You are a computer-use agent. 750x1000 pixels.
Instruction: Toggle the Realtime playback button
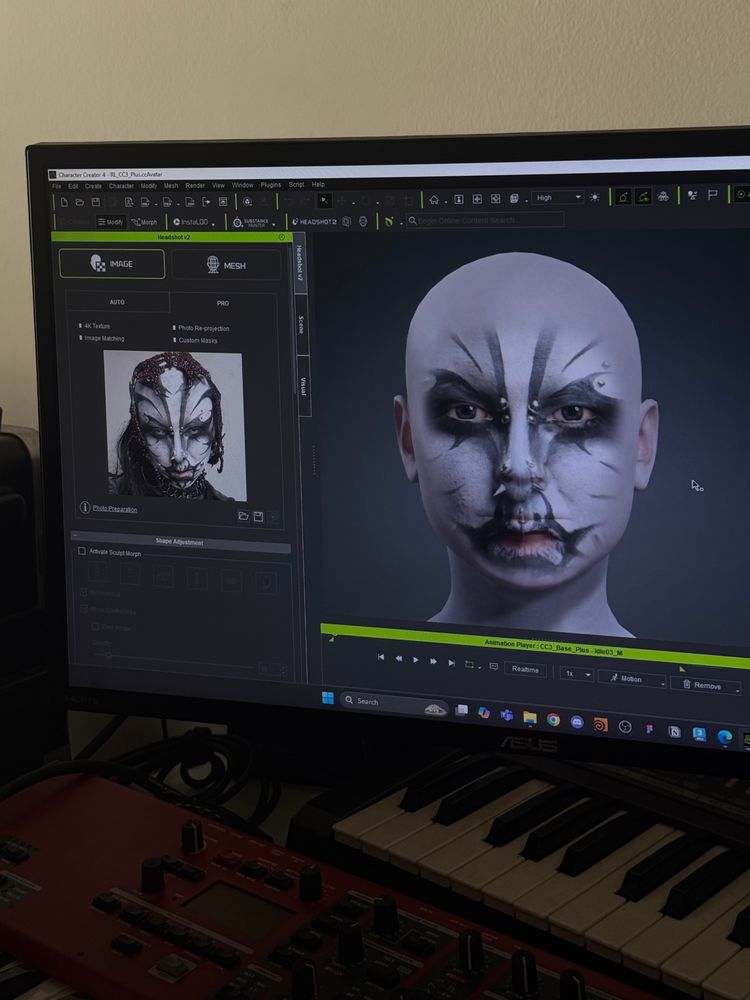click(526, 670)
